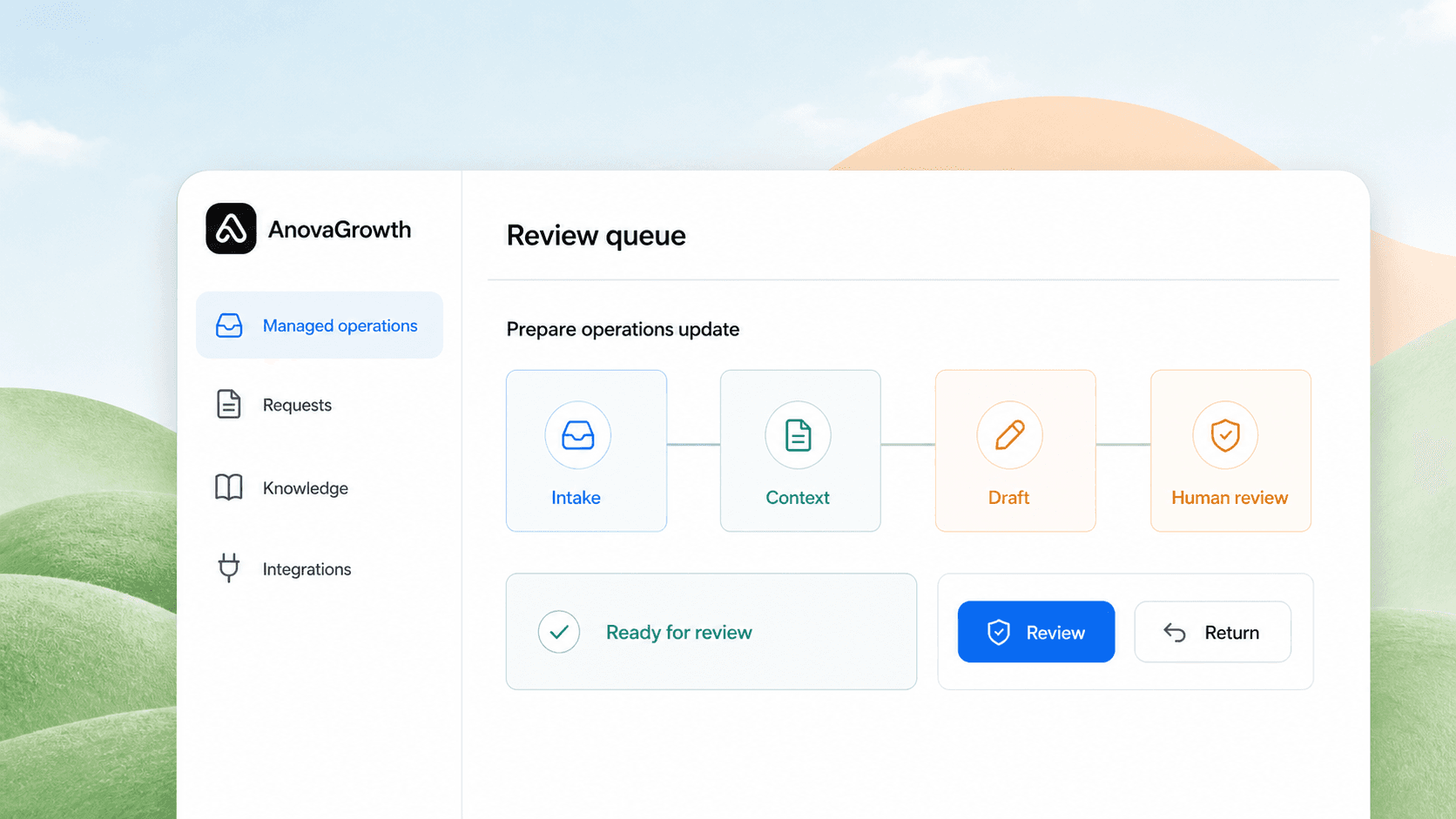
Task: Click the Review queue heading
Action: tap(597, 235)
